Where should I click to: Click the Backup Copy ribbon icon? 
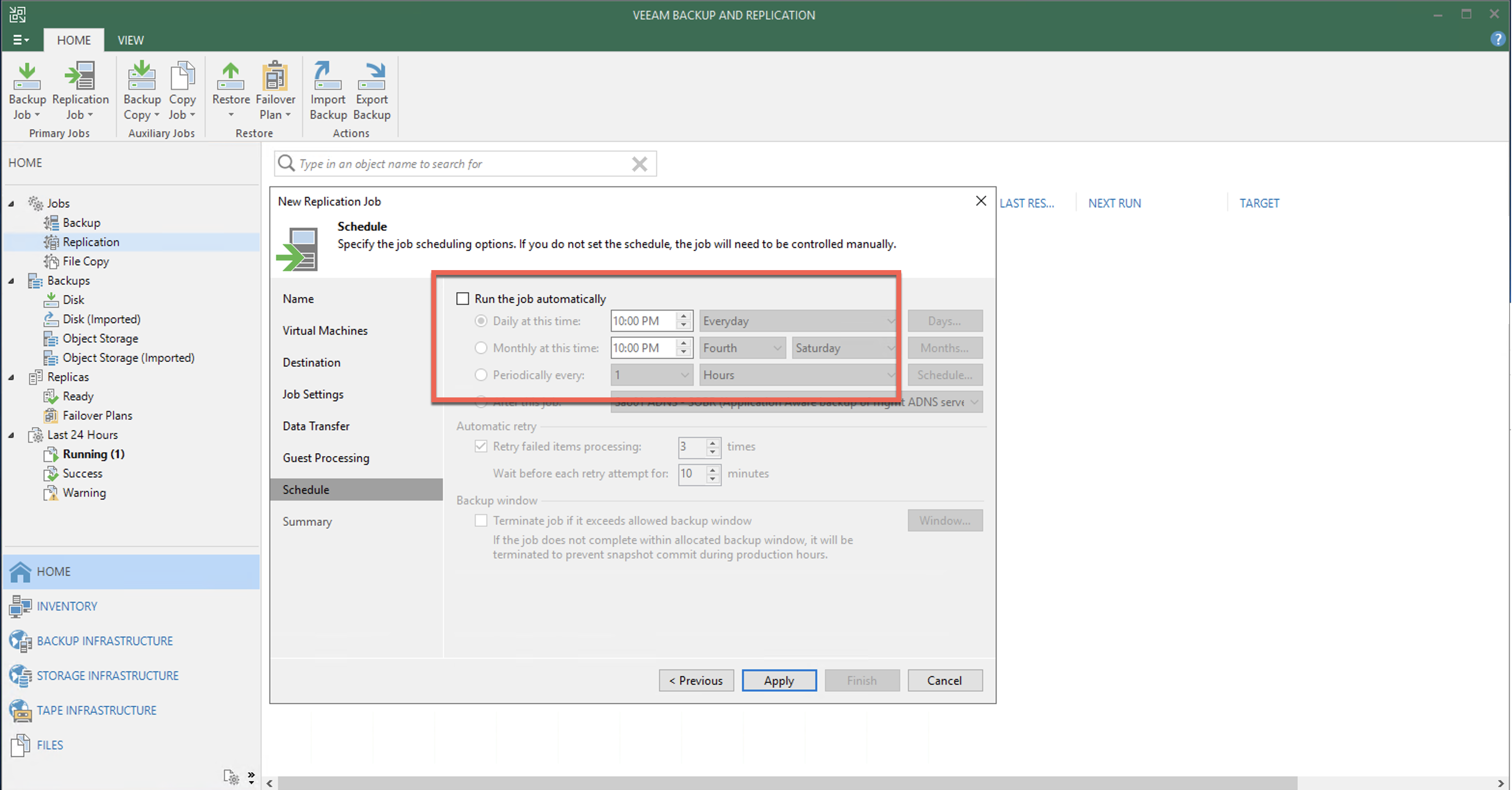tap(141, 90)
